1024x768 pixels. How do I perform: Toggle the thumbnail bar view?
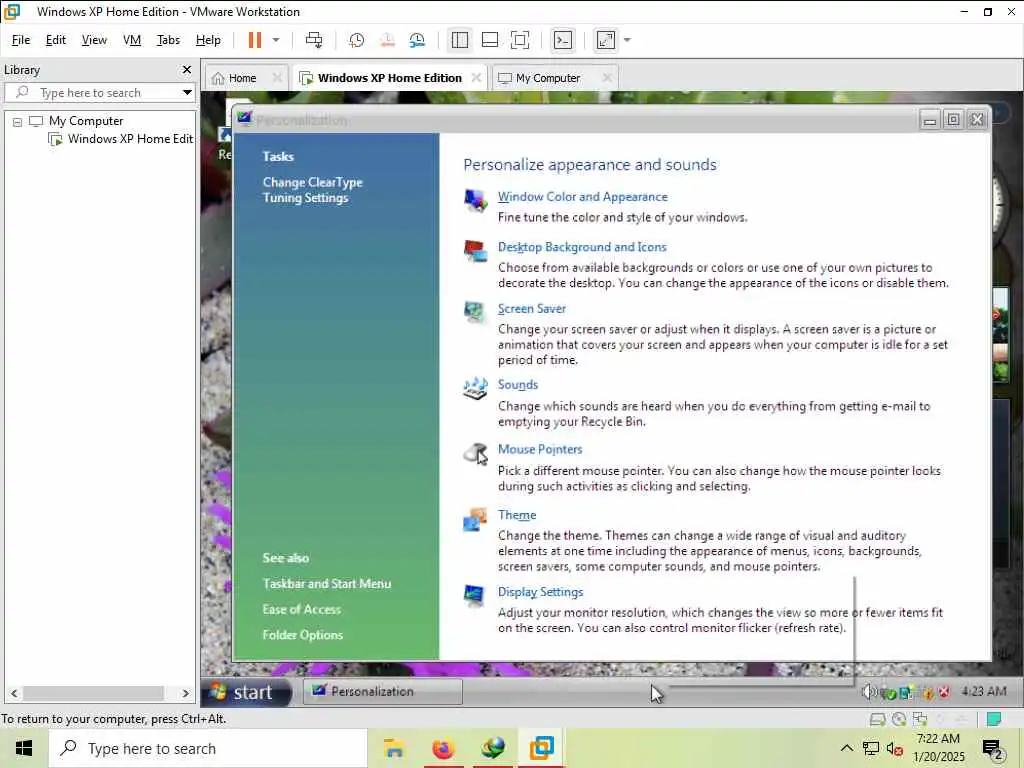coord(490,40)
